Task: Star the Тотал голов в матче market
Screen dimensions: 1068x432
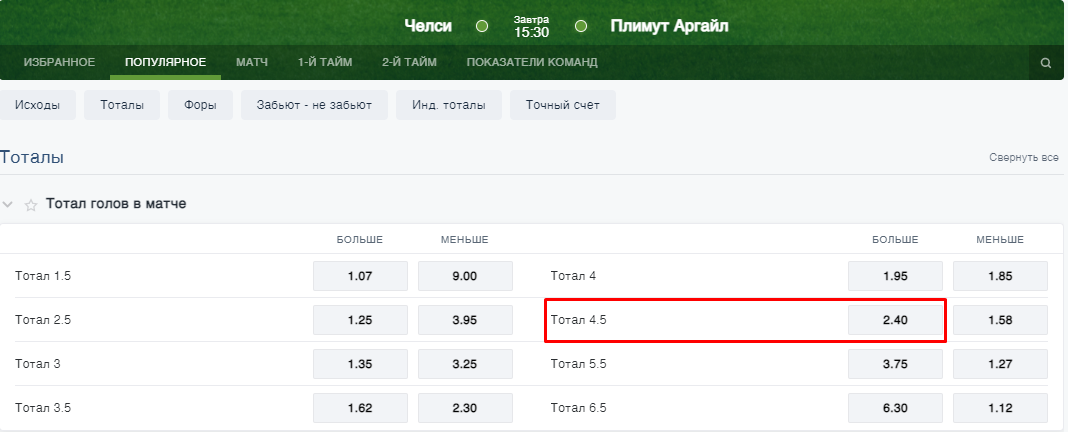Action: tap(31, 205)
